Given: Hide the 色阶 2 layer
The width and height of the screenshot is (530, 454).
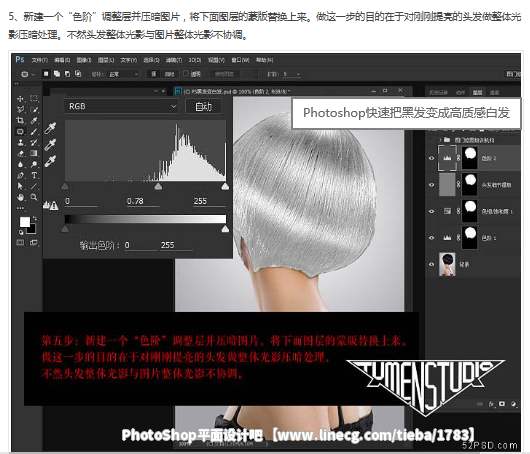Looking at the screenshot, I should point(432,158).
